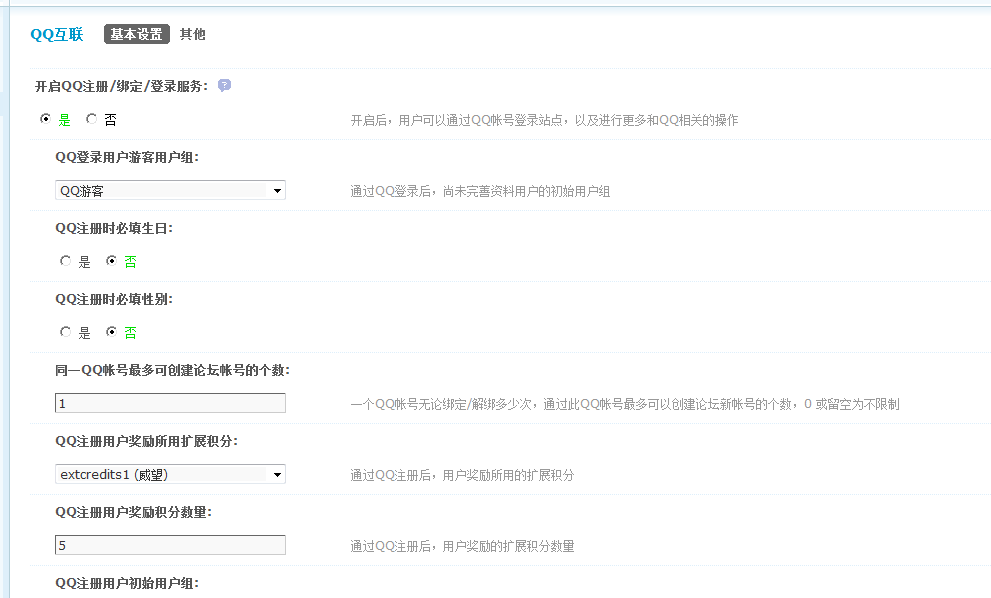This screenshot has height=598, width=991.
Task: Click the QQ互联 heading link
Action: tap(57, 34)
